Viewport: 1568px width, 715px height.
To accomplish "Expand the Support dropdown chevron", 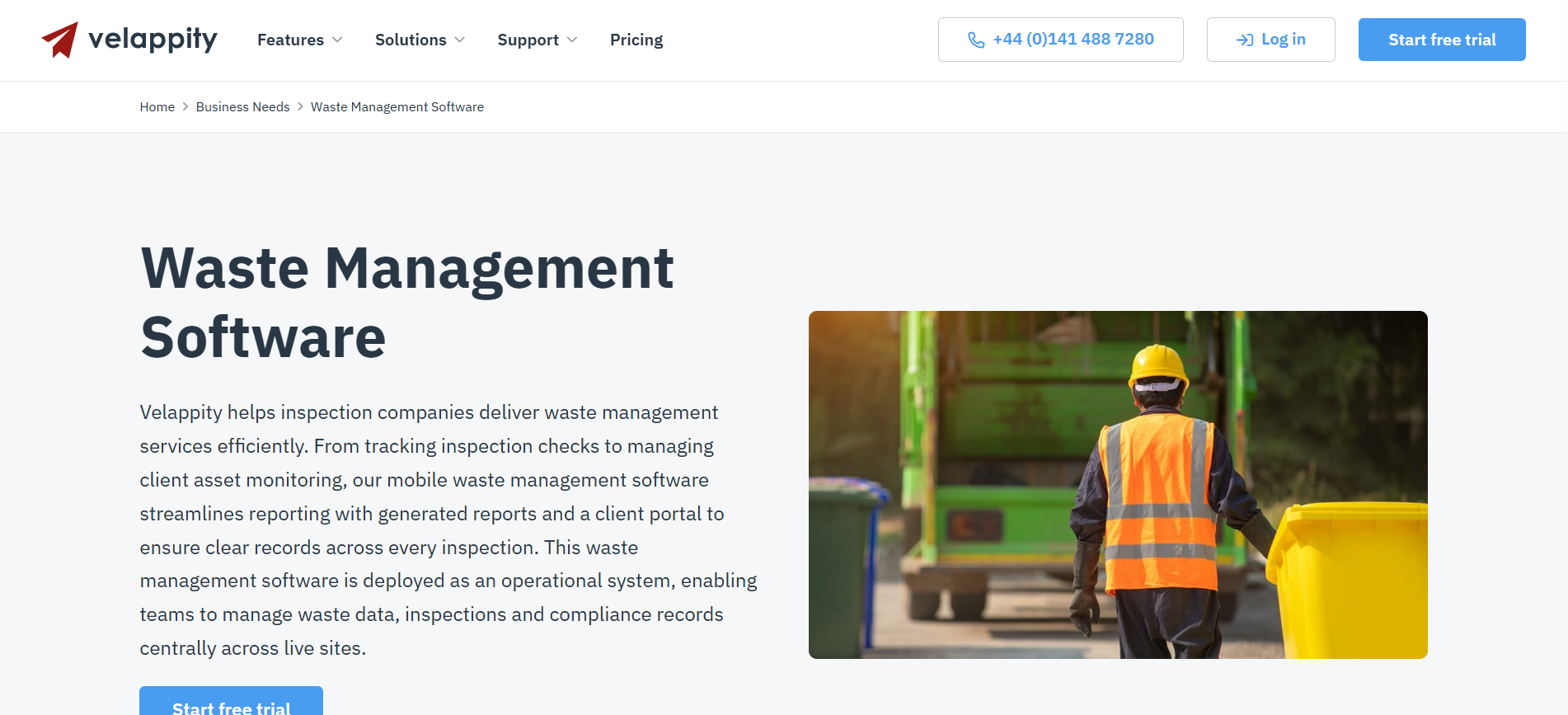I will pos(572,40).
